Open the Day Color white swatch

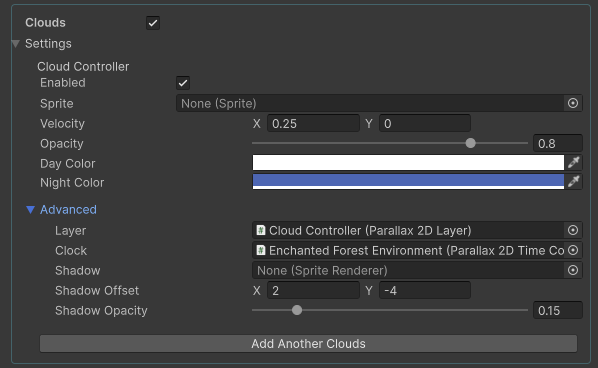[x=408, y=162]
